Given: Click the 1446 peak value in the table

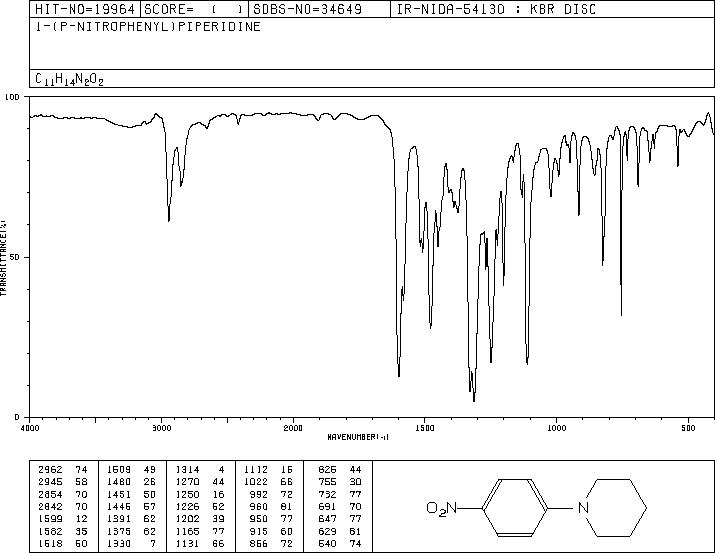Looking at the screenshot, I should [119, 506].
